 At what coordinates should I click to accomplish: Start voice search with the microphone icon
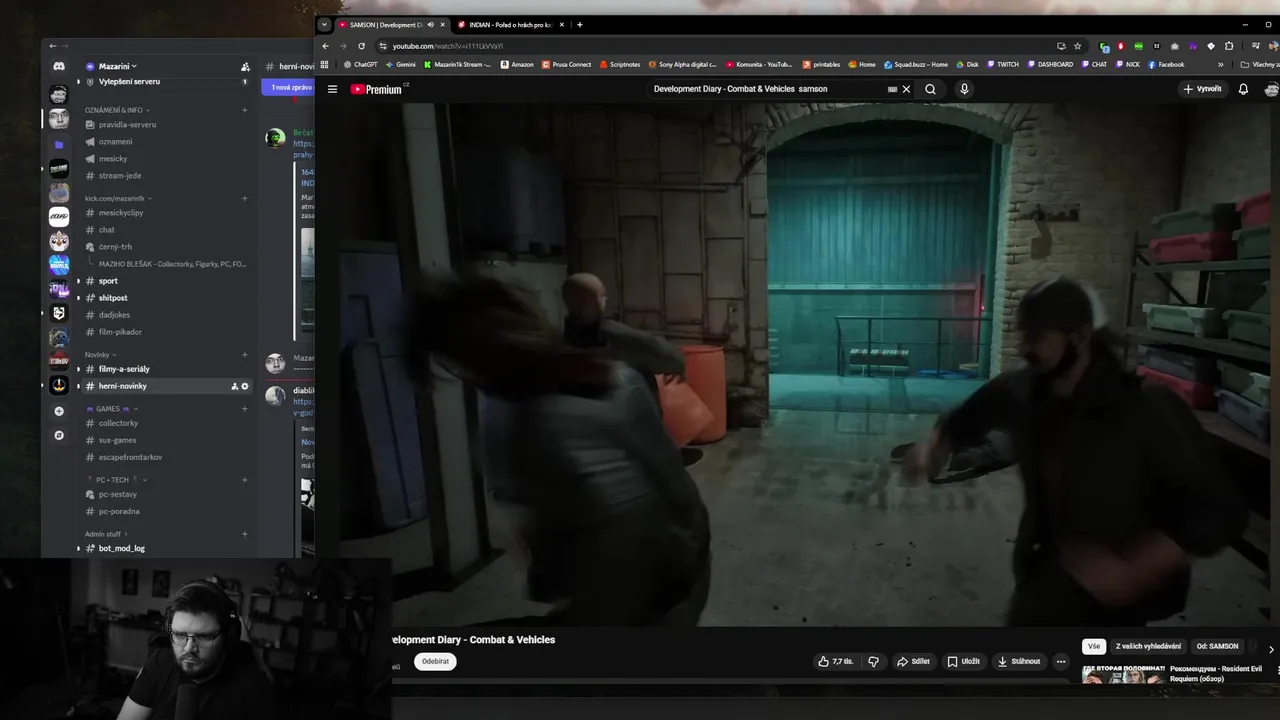point(964,89)
